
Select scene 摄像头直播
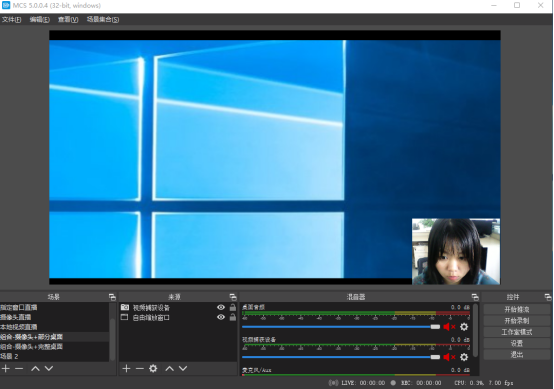tap(54, 317)
